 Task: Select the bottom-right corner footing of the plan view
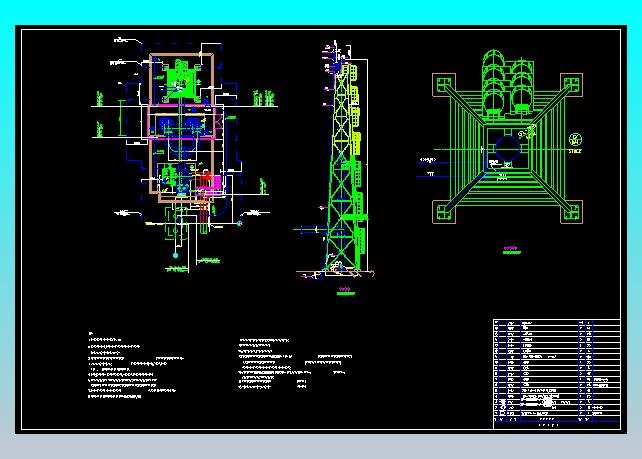(572, 212)
